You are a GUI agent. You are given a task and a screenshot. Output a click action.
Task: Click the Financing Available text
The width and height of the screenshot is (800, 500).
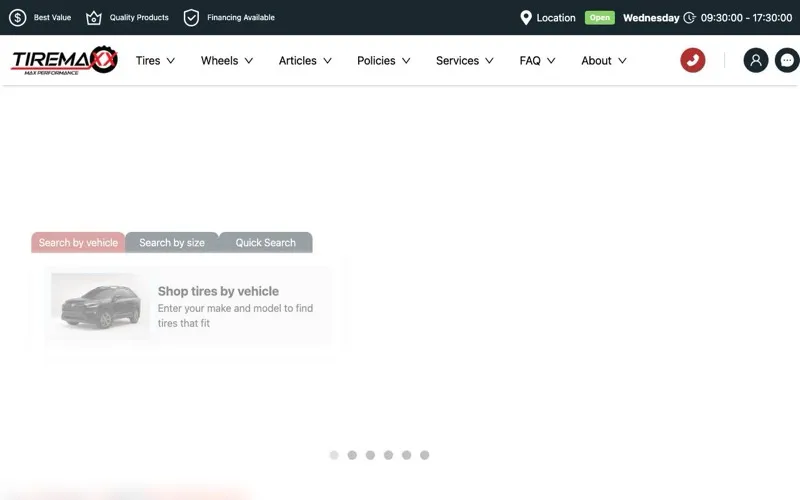tap(241, 17)
